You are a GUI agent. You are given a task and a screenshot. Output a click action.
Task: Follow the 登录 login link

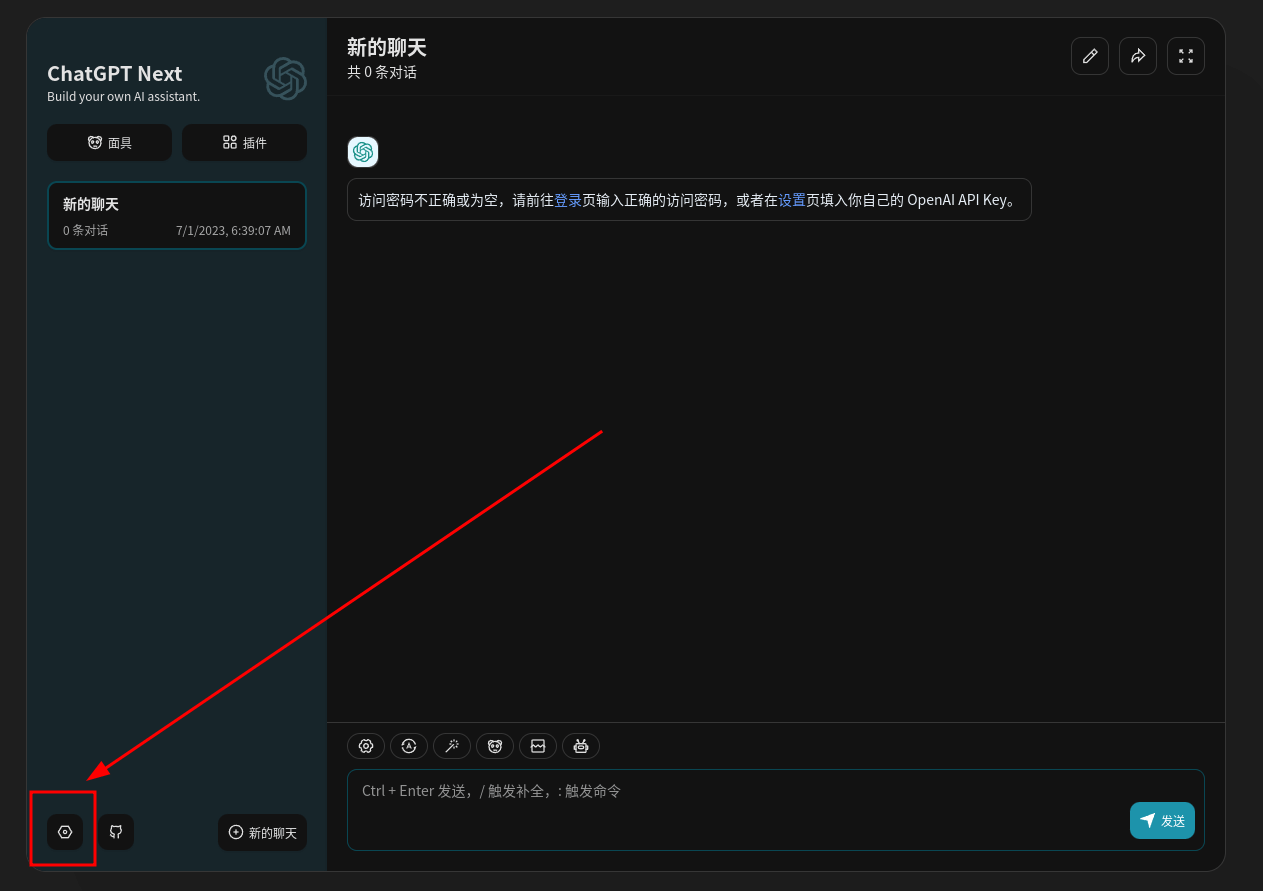[x=568, y=199]
